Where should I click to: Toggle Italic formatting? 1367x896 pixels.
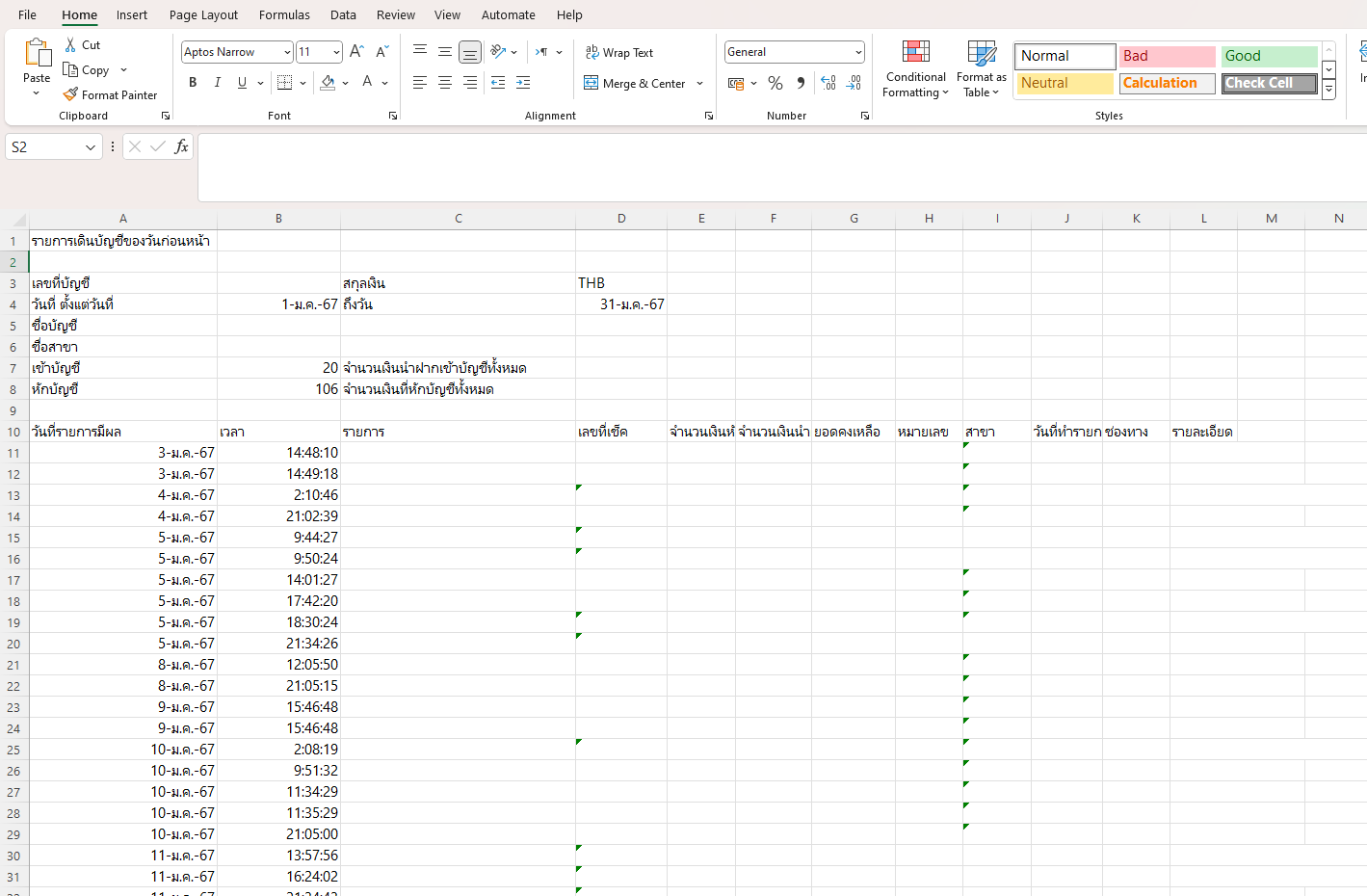tap(218, 83)
